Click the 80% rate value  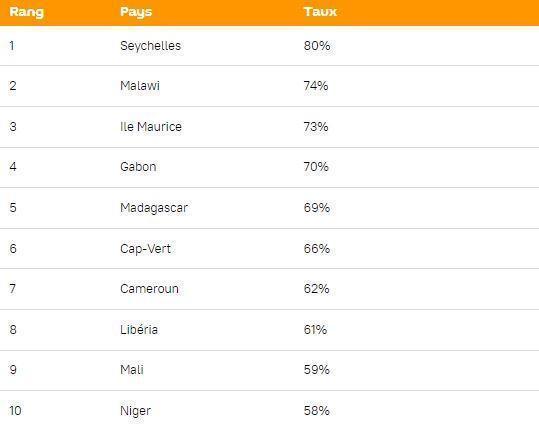[x=317, y=46]
